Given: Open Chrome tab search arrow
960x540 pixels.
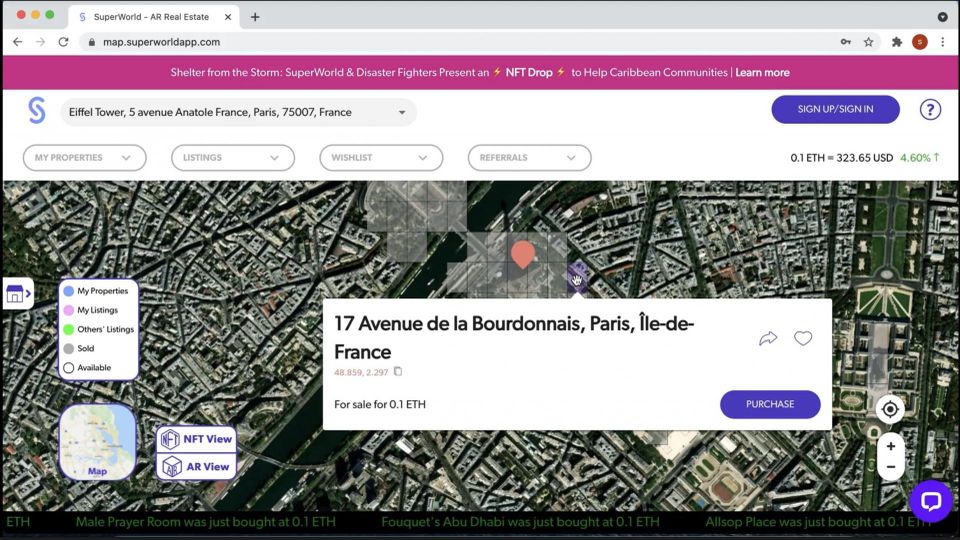Looking at the screenshot, I should (942, 17).
